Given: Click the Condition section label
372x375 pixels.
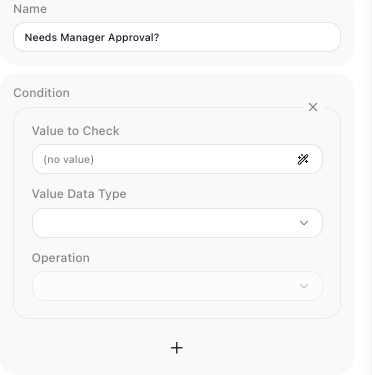Looking at the screenshot, I should pos(42,93).
